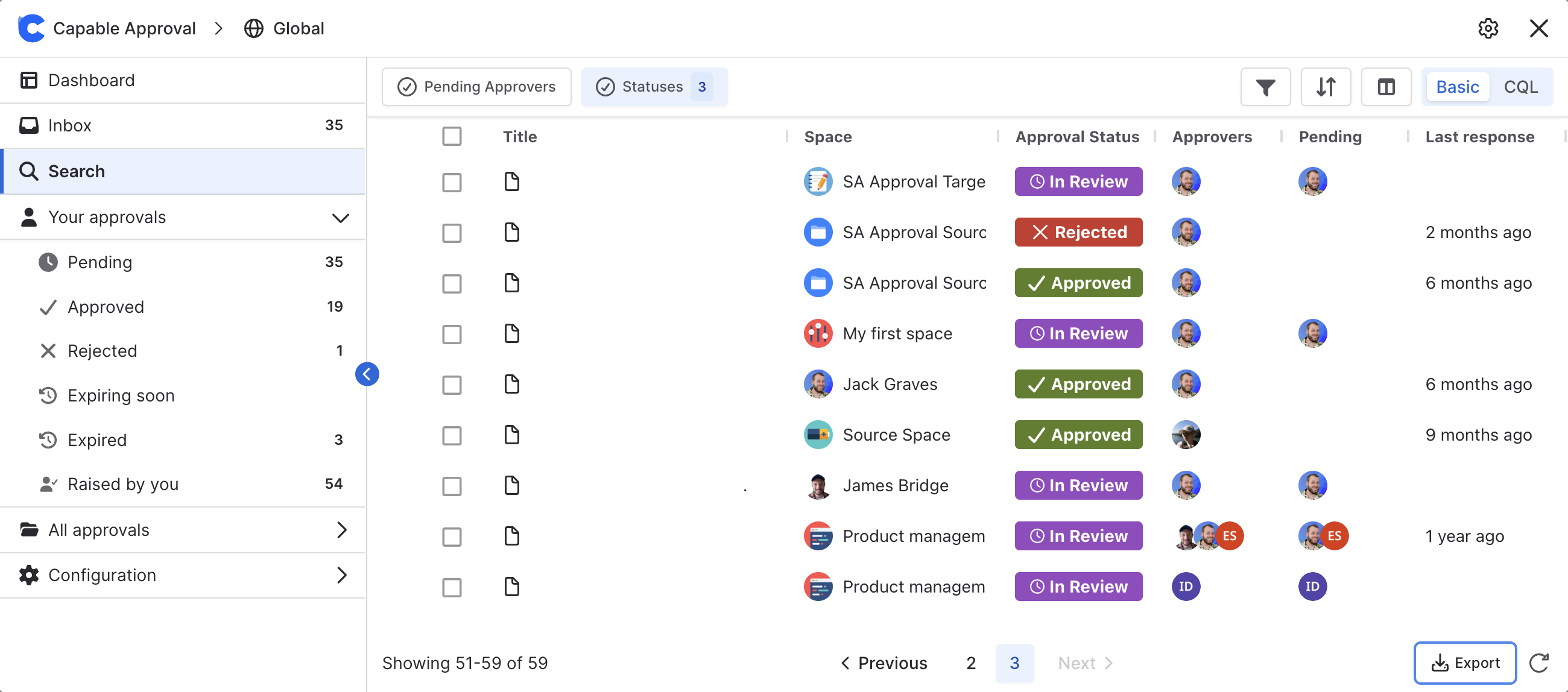Tick the select-all checkbox in header

(452, 136)
